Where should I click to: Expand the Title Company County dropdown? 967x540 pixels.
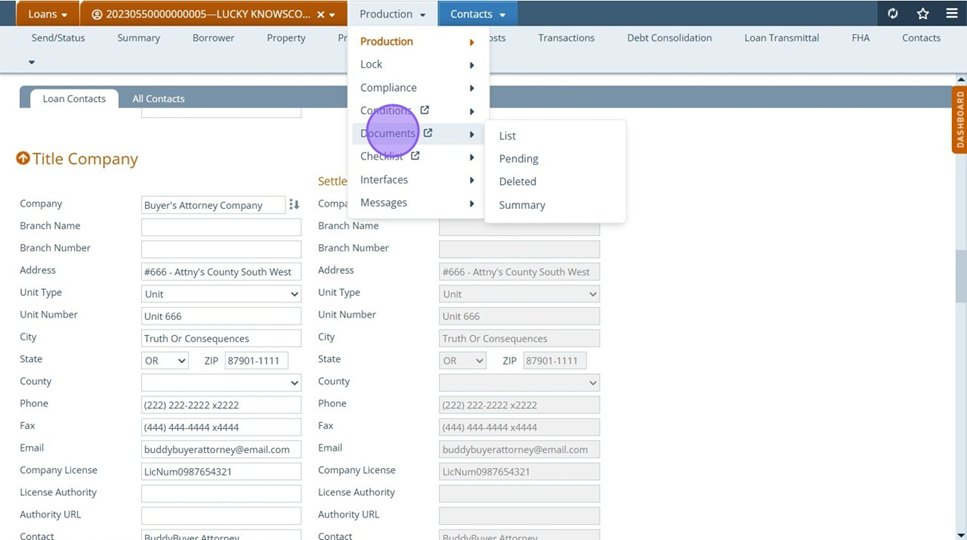click(221, 383)
